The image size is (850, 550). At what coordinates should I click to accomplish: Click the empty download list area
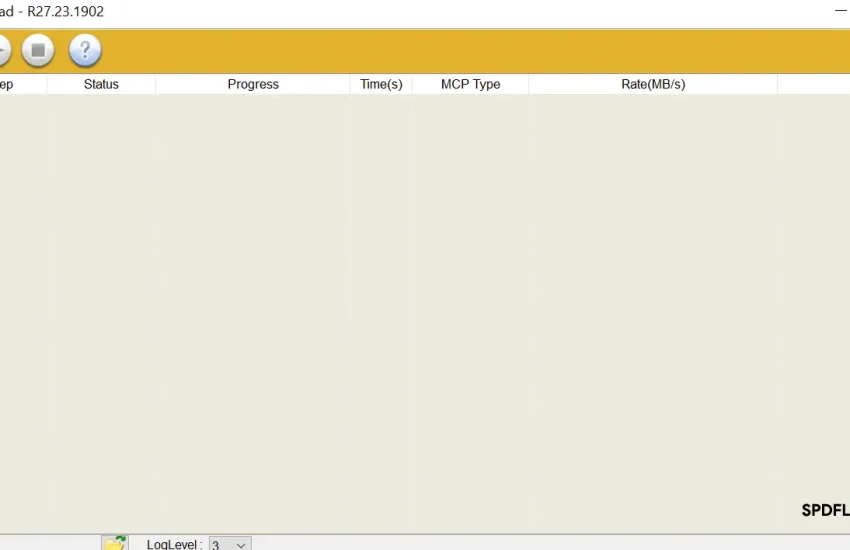pos(400,300)
